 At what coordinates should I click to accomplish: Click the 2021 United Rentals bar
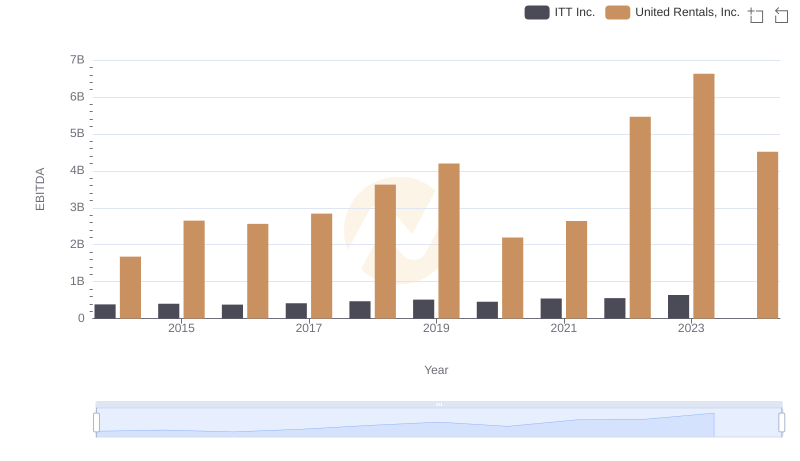(x=577, y=270)
